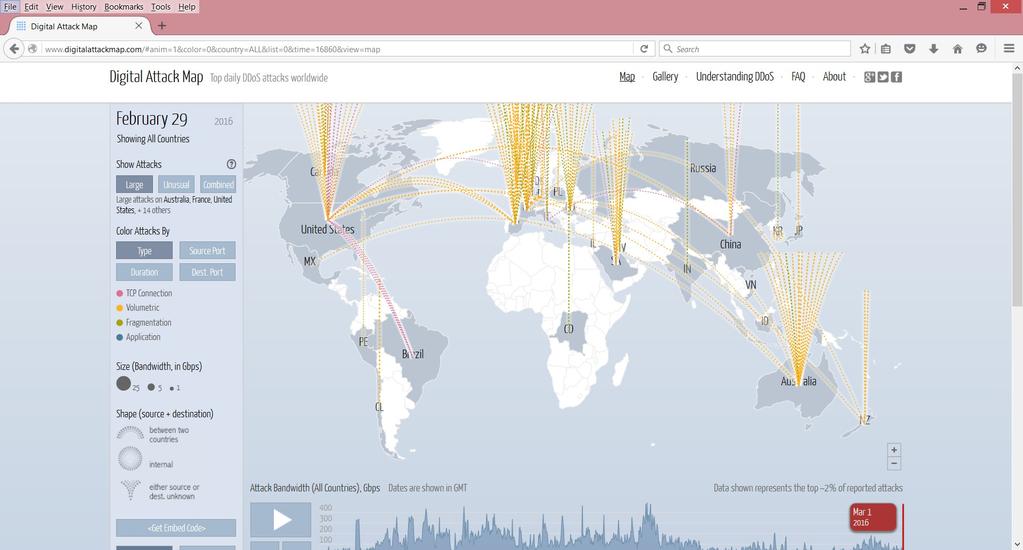
Task: Open the Help menu
Action: (187, 7)
